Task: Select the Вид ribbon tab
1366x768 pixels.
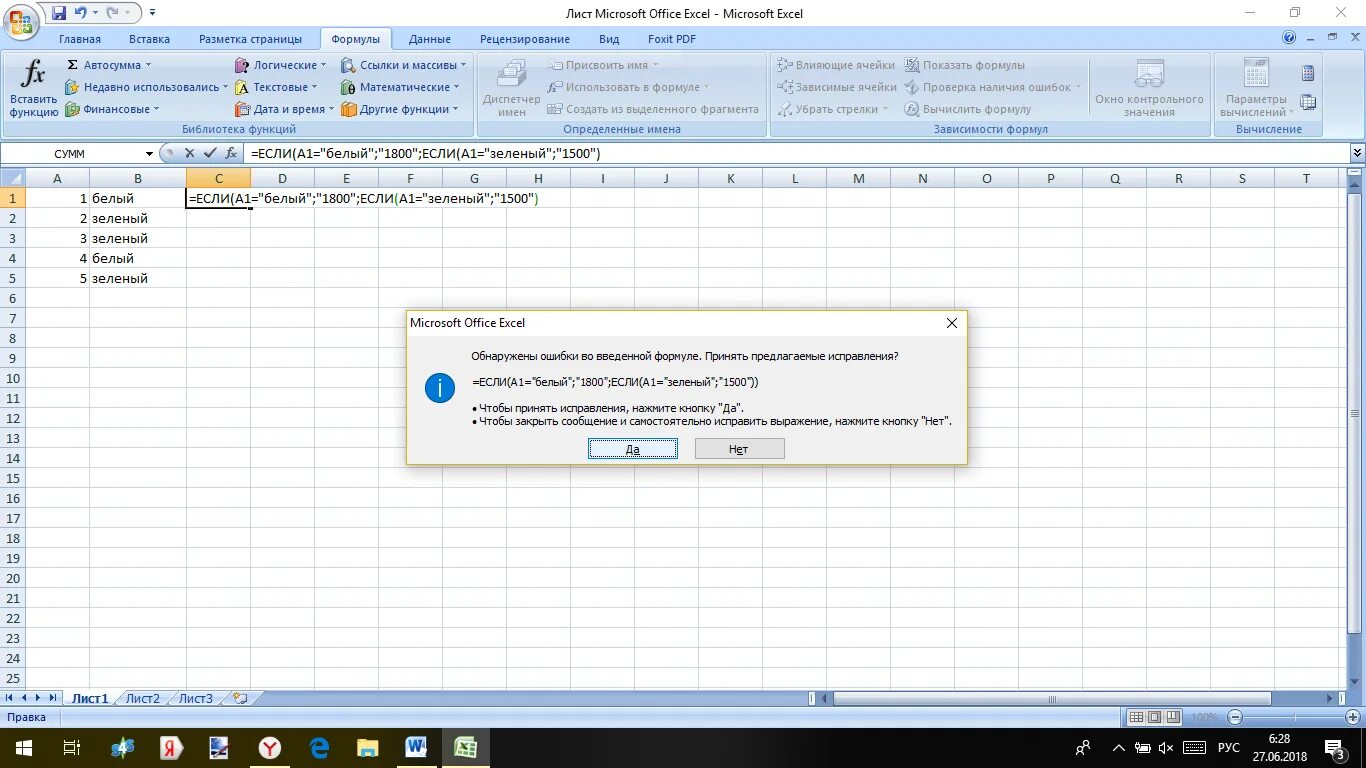Action: tap(609, 39)
